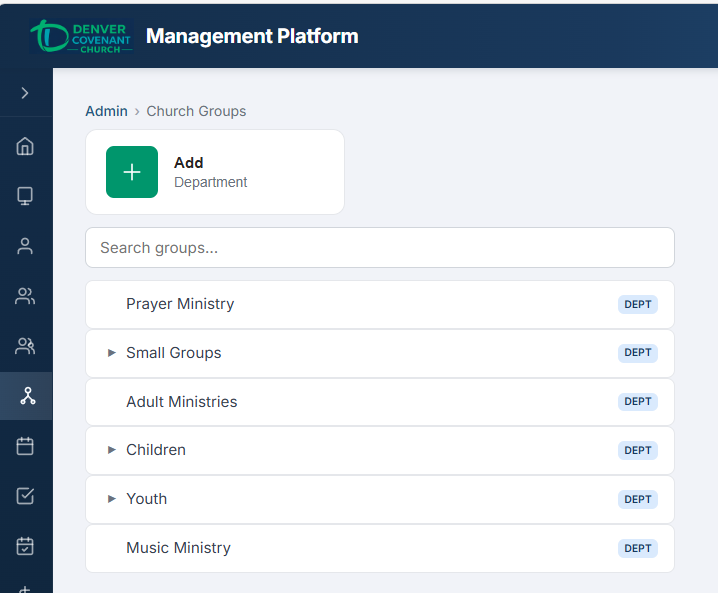The height and width of the screenshot is (593, 718).
Task: Expand the Small Groups department
Action: point(112,353)
